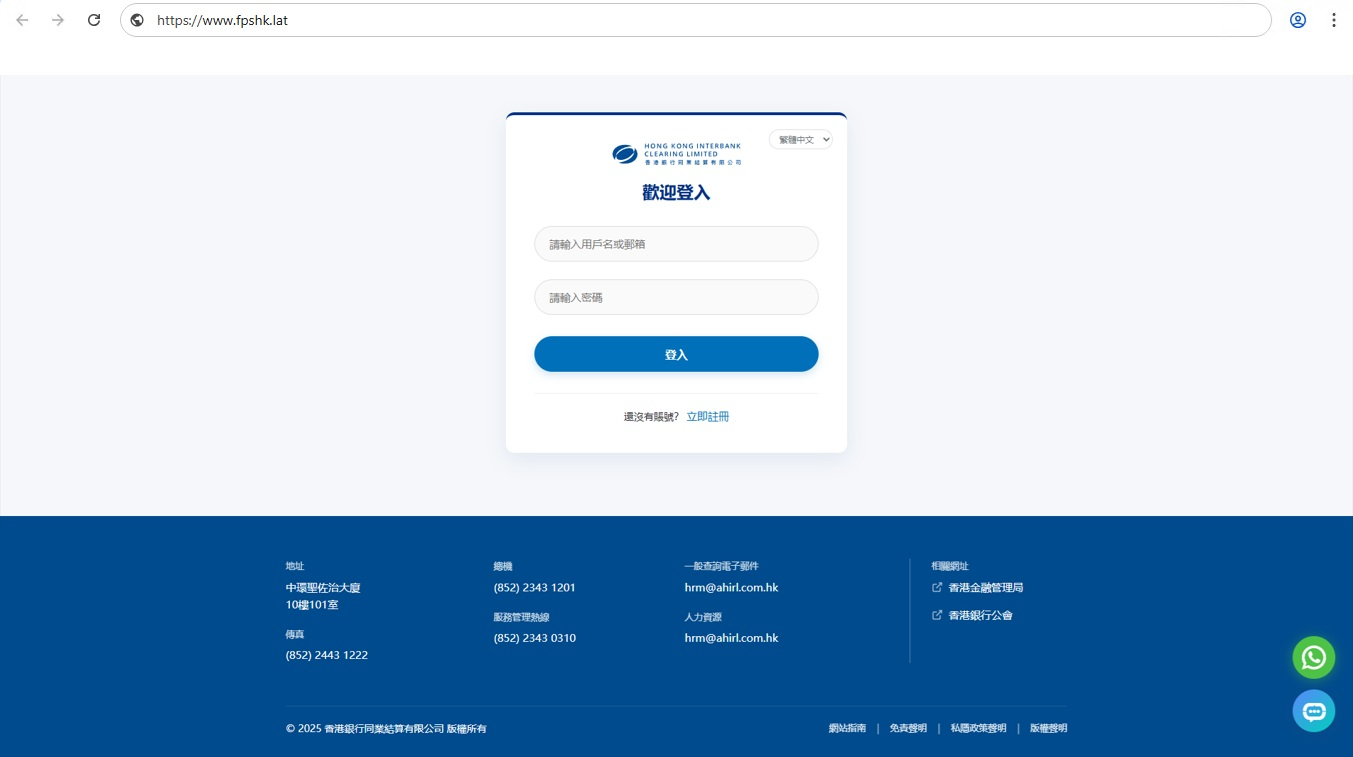Open the browser profile icon

pyautogui.click(x=1298, y=20)
